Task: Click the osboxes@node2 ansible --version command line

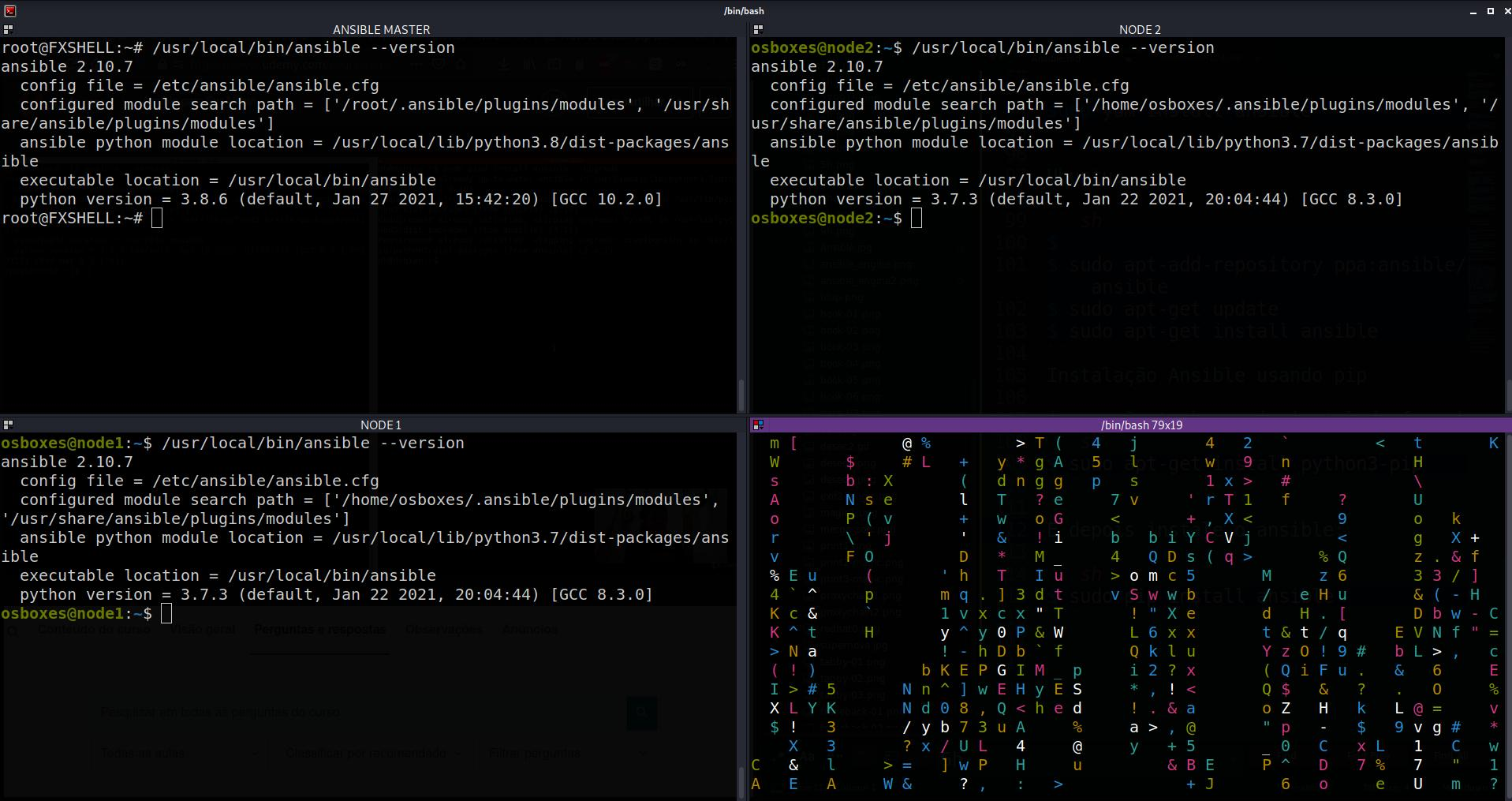Action: coord(983,47)
